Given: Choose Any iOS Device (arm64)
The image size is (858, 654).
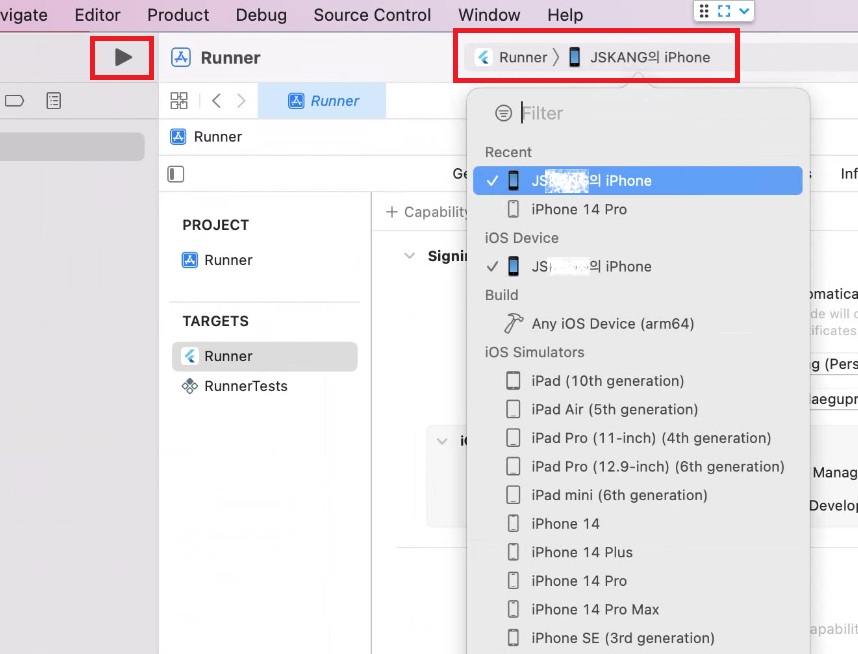Looking at the screenshot, I should point(637,323).
